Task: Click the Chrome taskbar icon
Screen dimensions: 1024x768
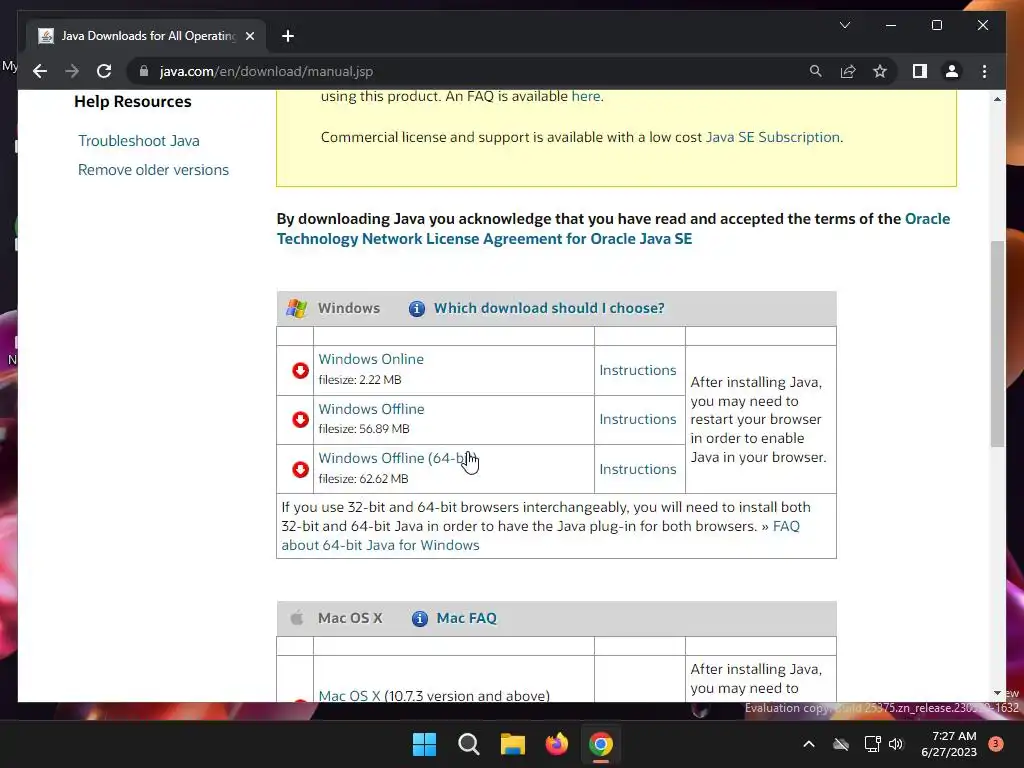Action: click(x=601, y=744)
